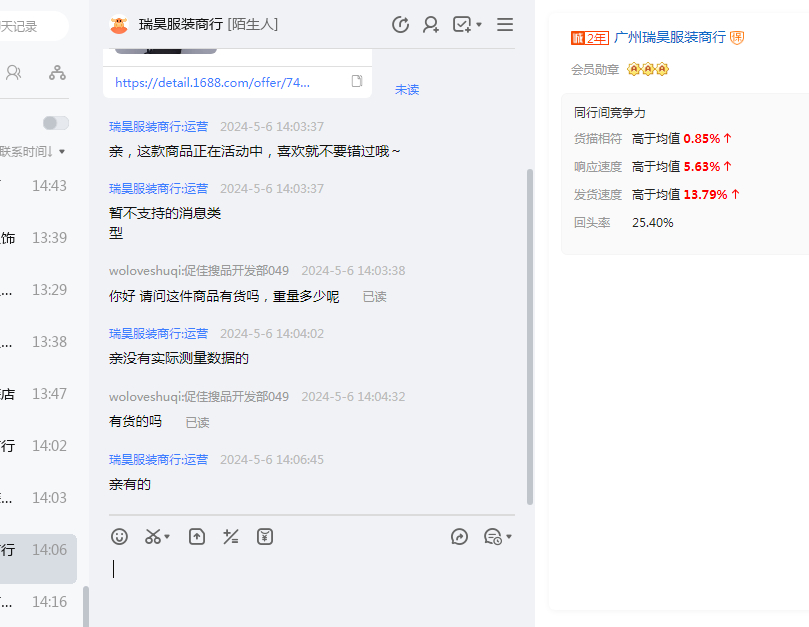Click the add contact icon in header
809x627 pixels.
431,24
